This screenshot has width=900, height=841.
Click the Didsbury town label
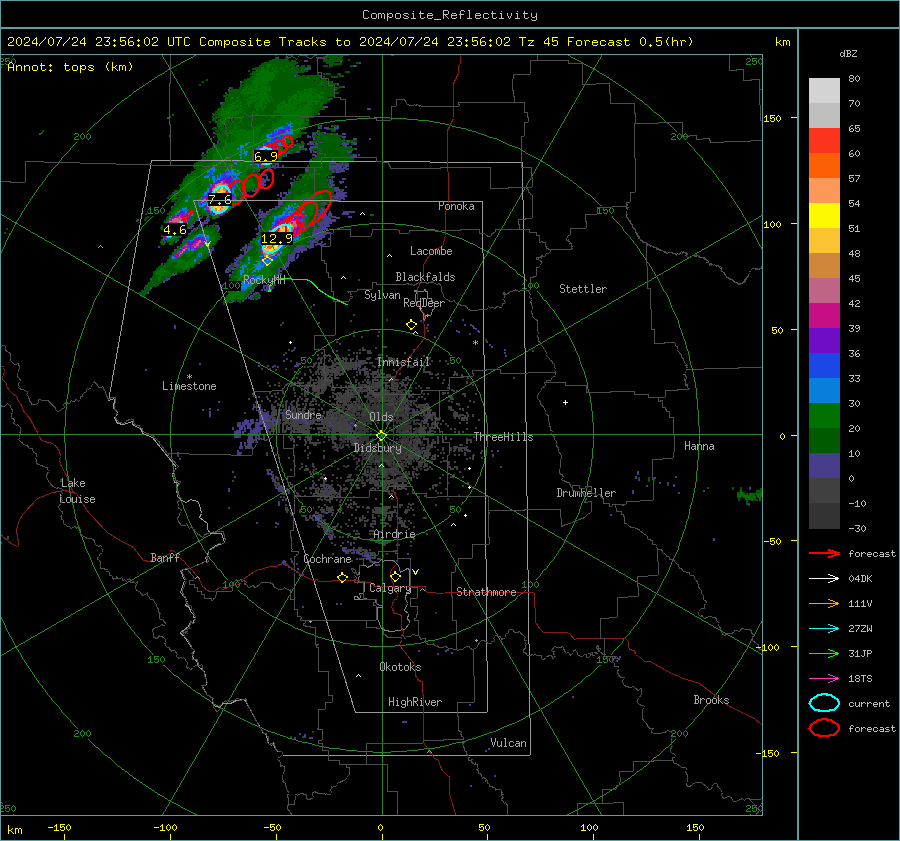pos(377,448)
